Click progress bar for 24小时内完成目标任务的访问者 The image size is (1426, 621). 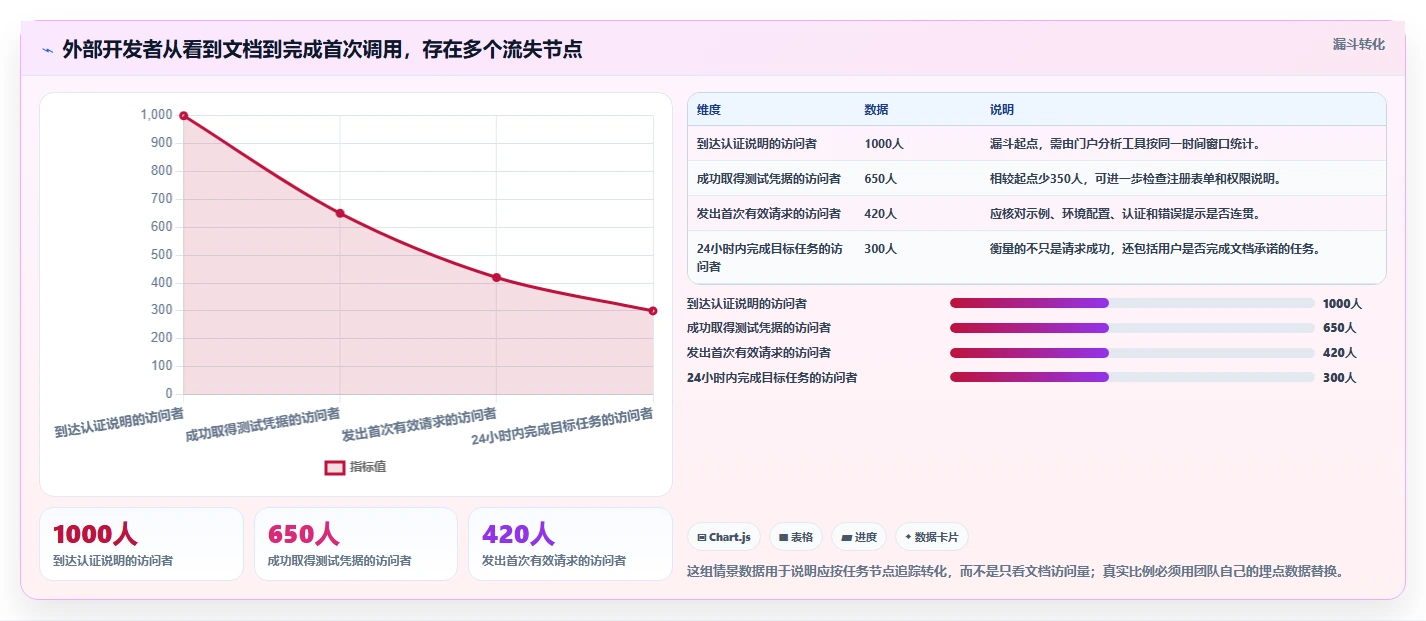(1132, 377)
